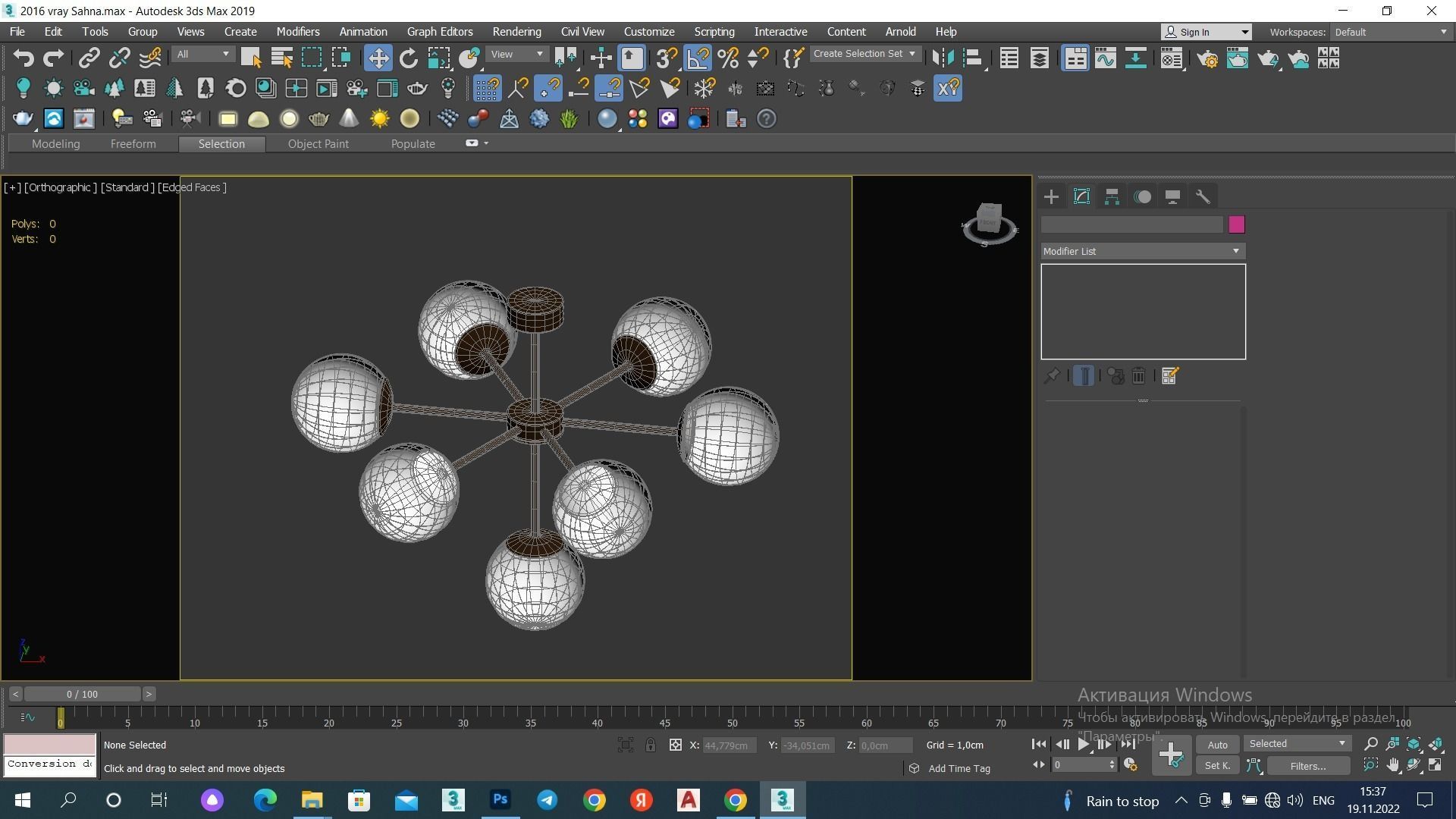The height and width of the screenshot is (819, 1456).
Task: Open the Utilities panel wrench tab
Action: pyautogui.click(x=1203, y=197)
